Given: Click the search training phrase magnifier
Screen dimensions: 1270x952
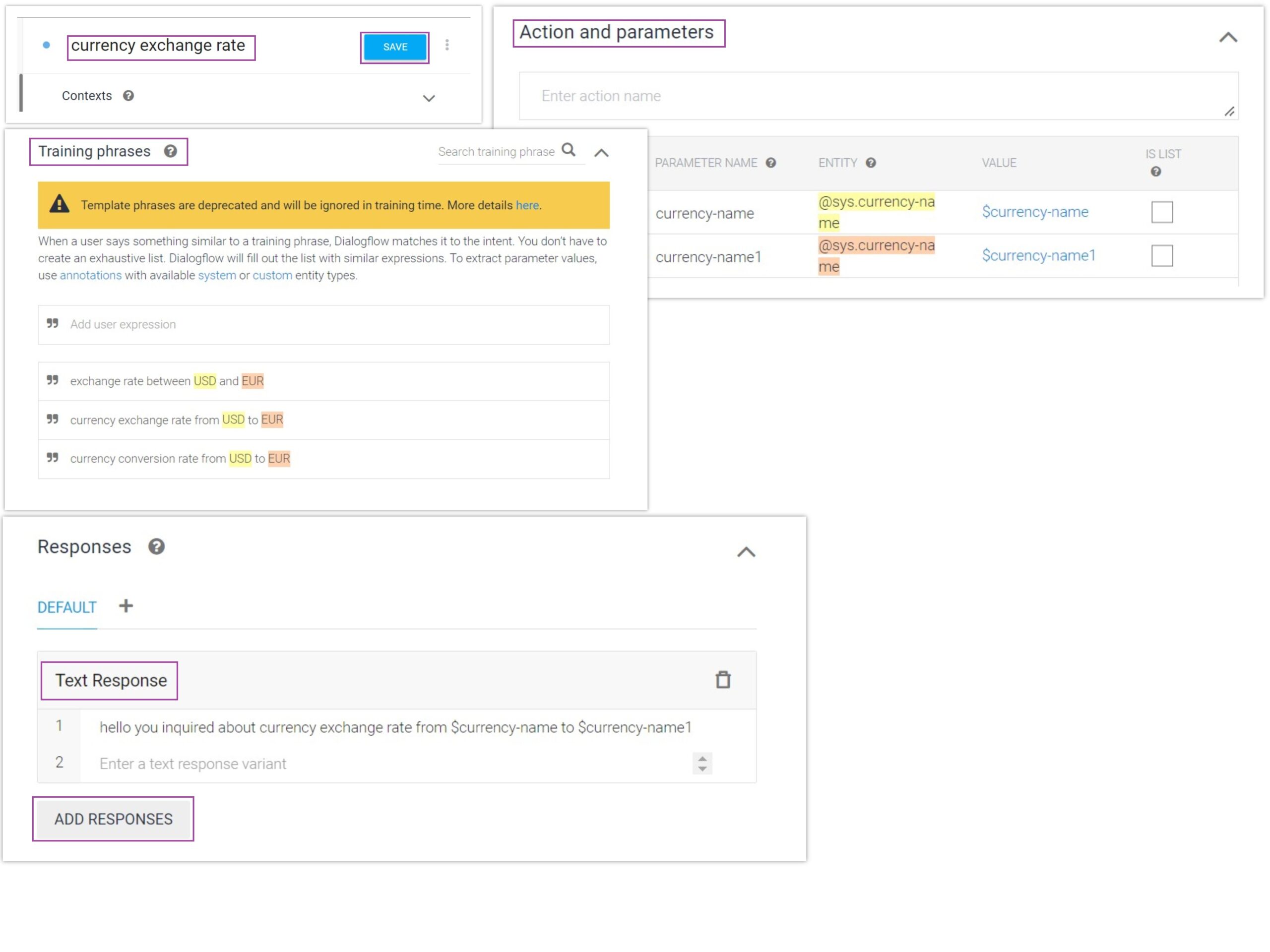Looking at the screenshot, I should click(568, 150).
